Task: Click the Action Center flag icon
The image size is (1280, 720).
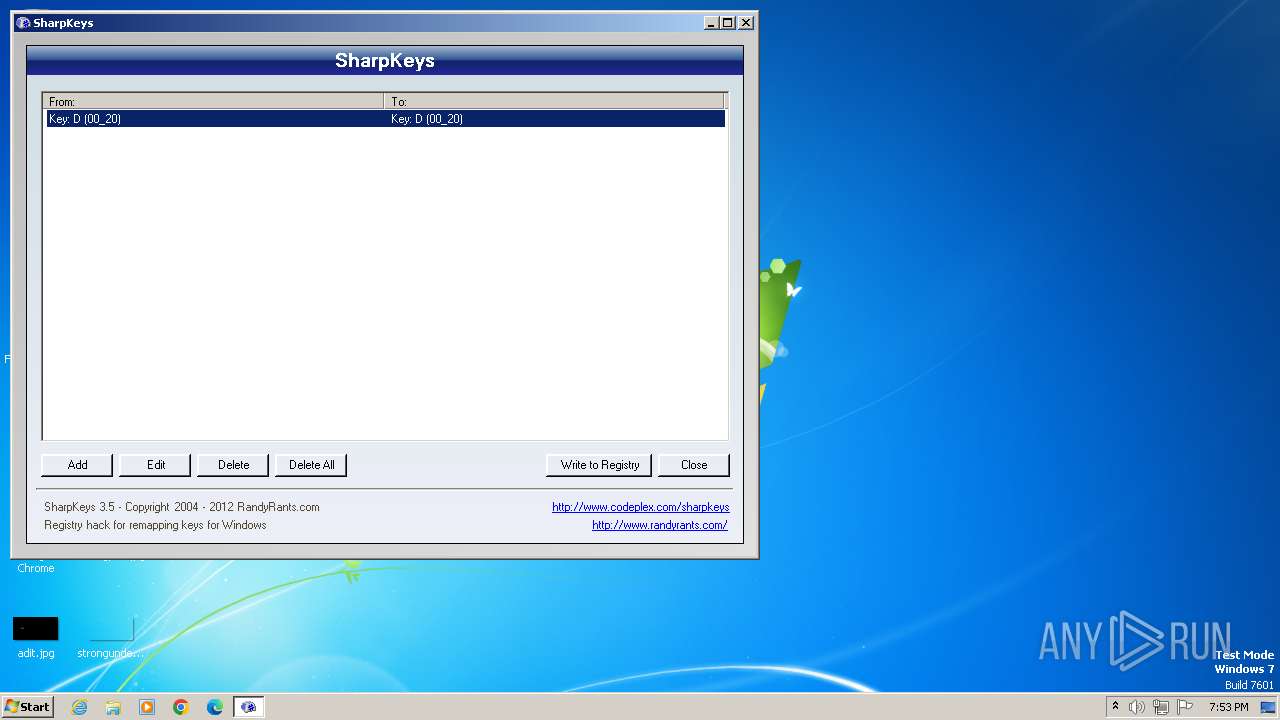Action: click(1185, 707)
